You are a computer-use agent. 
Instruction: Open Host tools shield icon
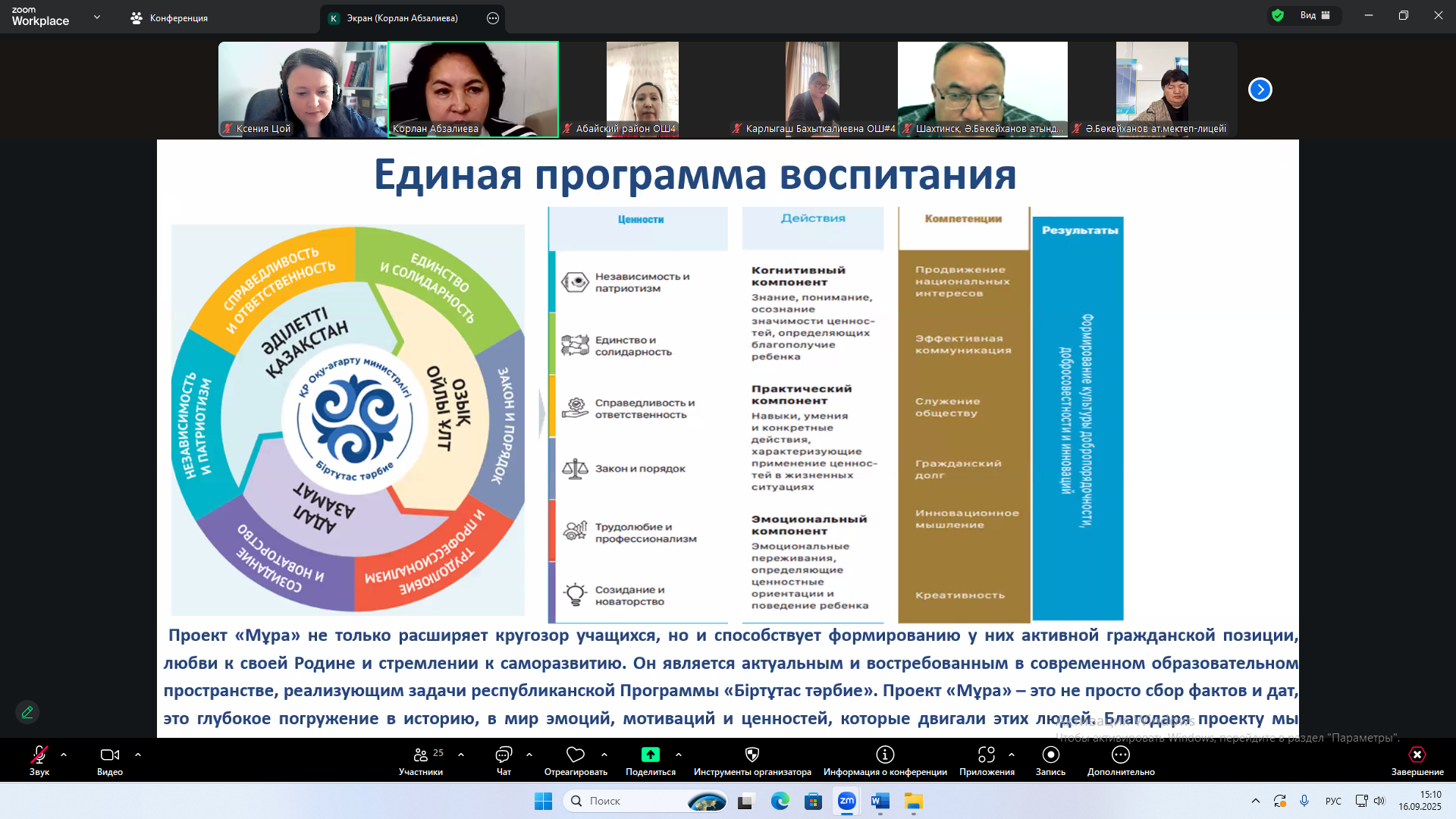[752, 755]
